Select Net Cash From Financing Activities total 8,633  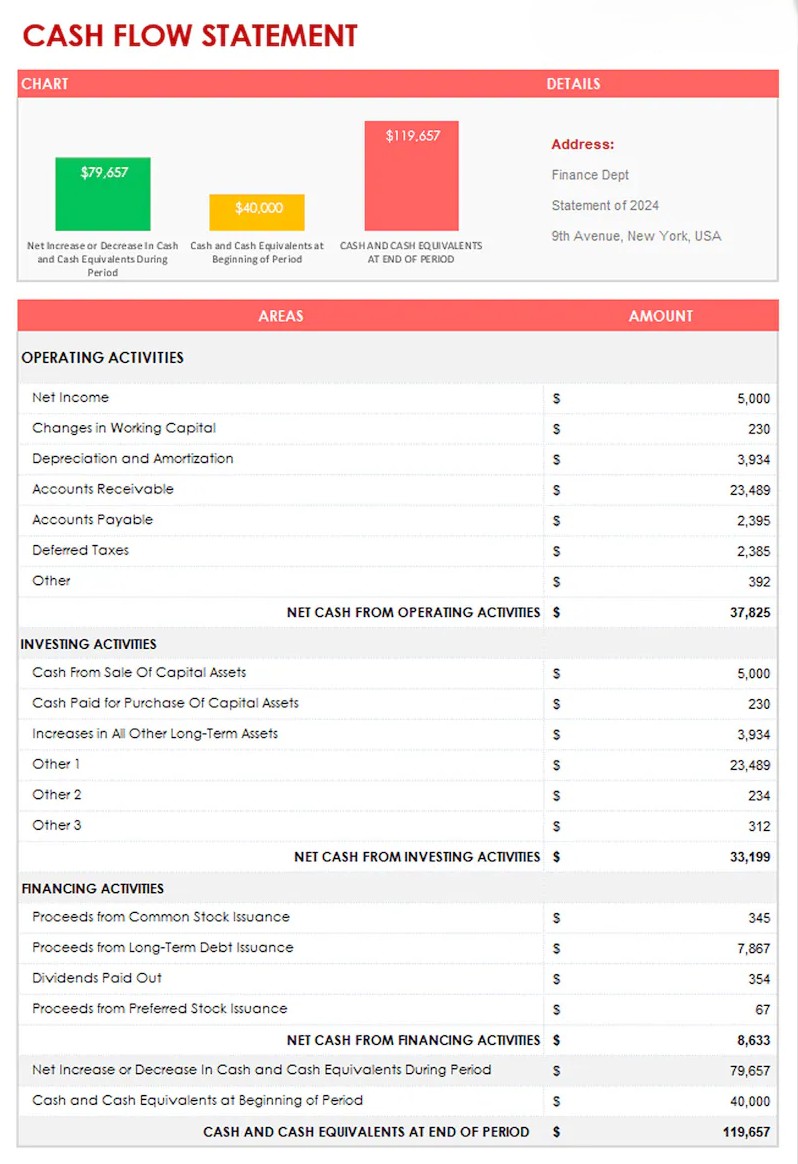[x=753, y=1040]
